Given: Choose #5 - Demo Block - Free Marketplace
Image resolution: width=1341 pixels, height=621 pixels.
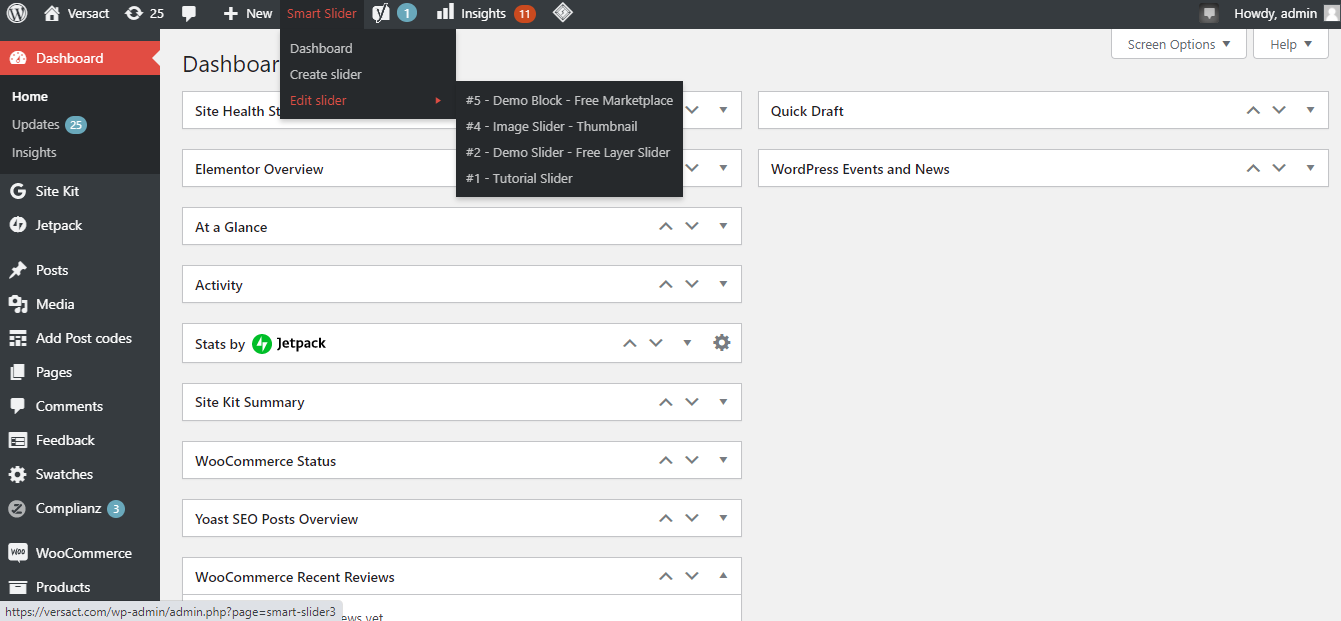Looking at the screenshot, I should [x=569, y=100].
